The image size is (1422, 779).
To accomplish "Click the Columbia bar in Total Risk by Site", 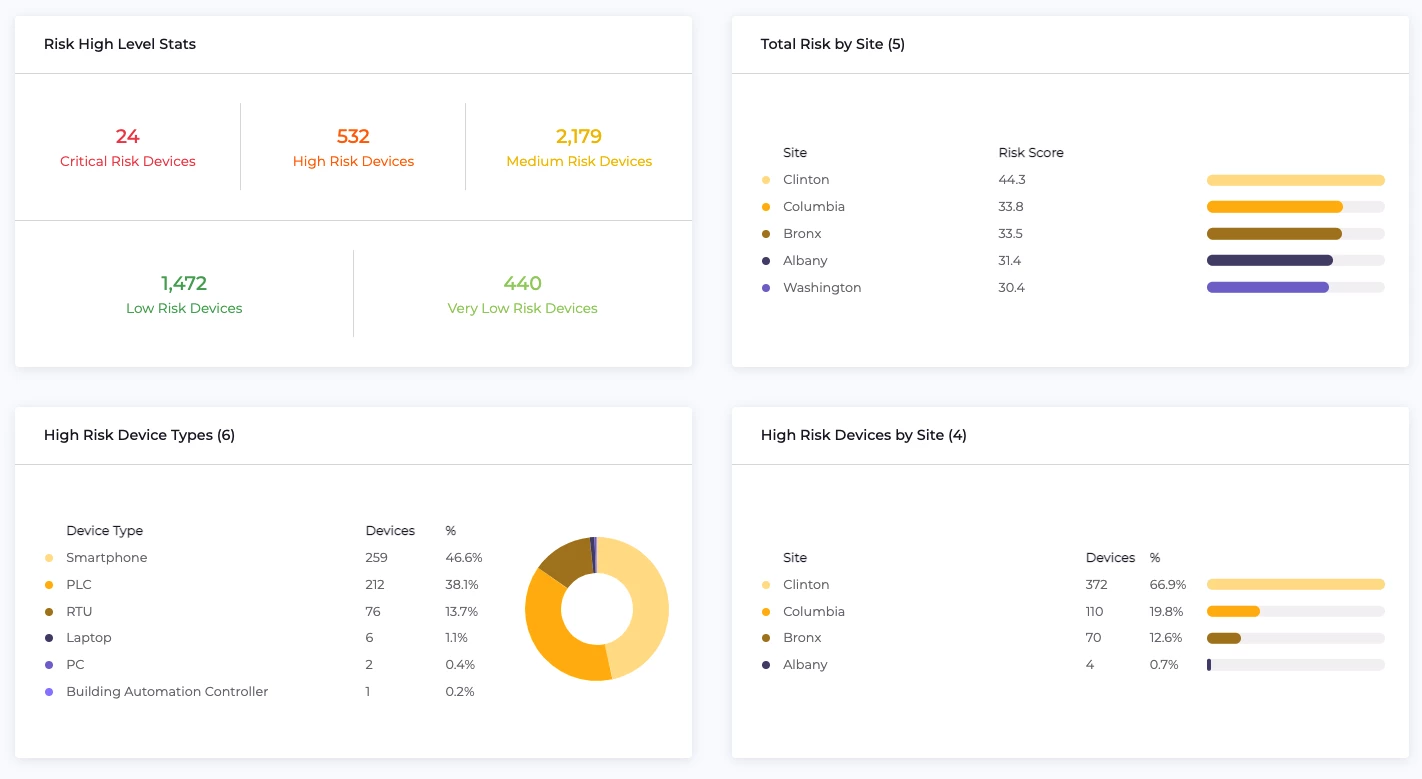I will tap(1274, 207).
